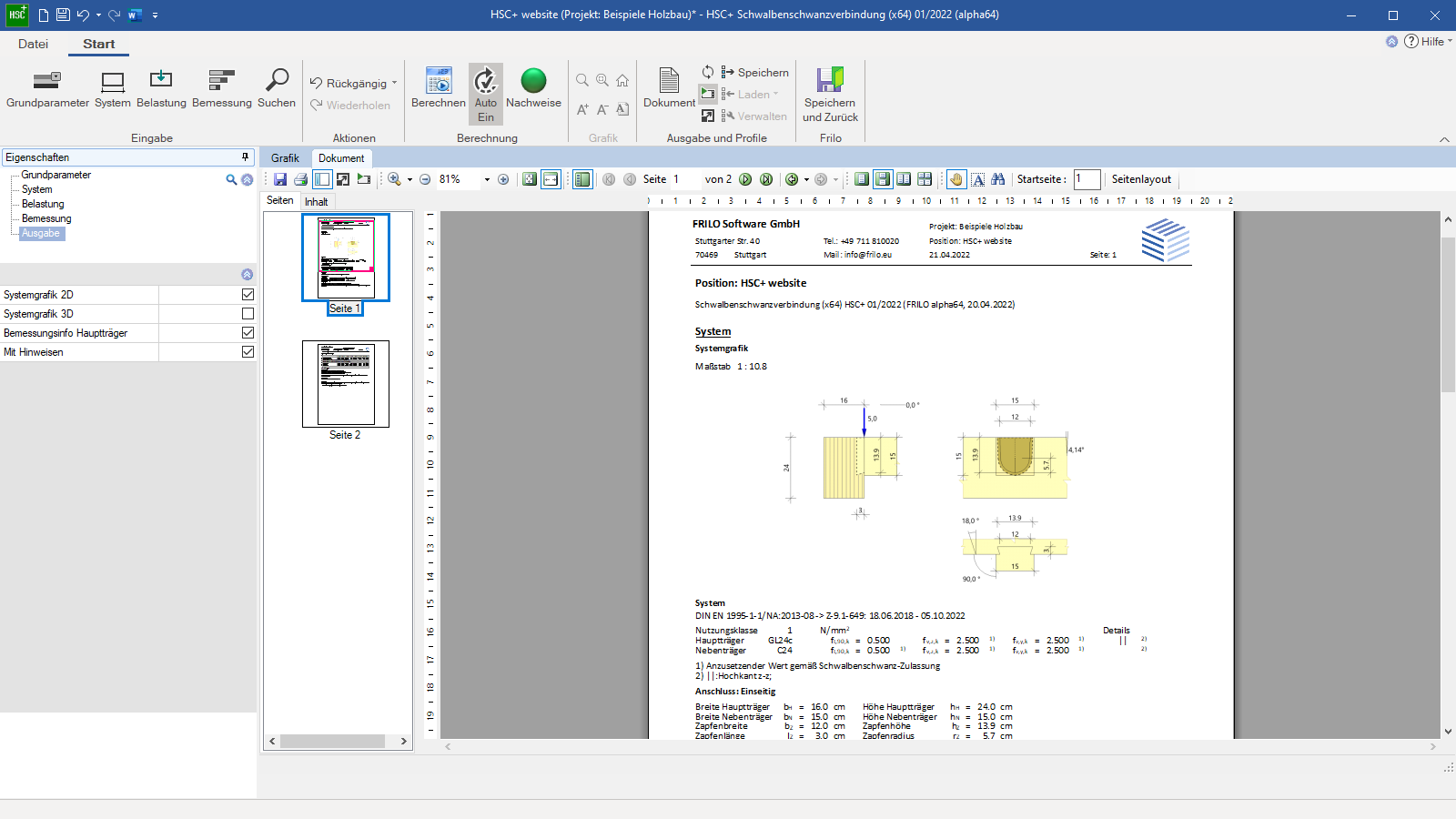Select Grundparameter in properties tree
Image resolution: width=1456 pixels, height=819 pixels.
56,175
